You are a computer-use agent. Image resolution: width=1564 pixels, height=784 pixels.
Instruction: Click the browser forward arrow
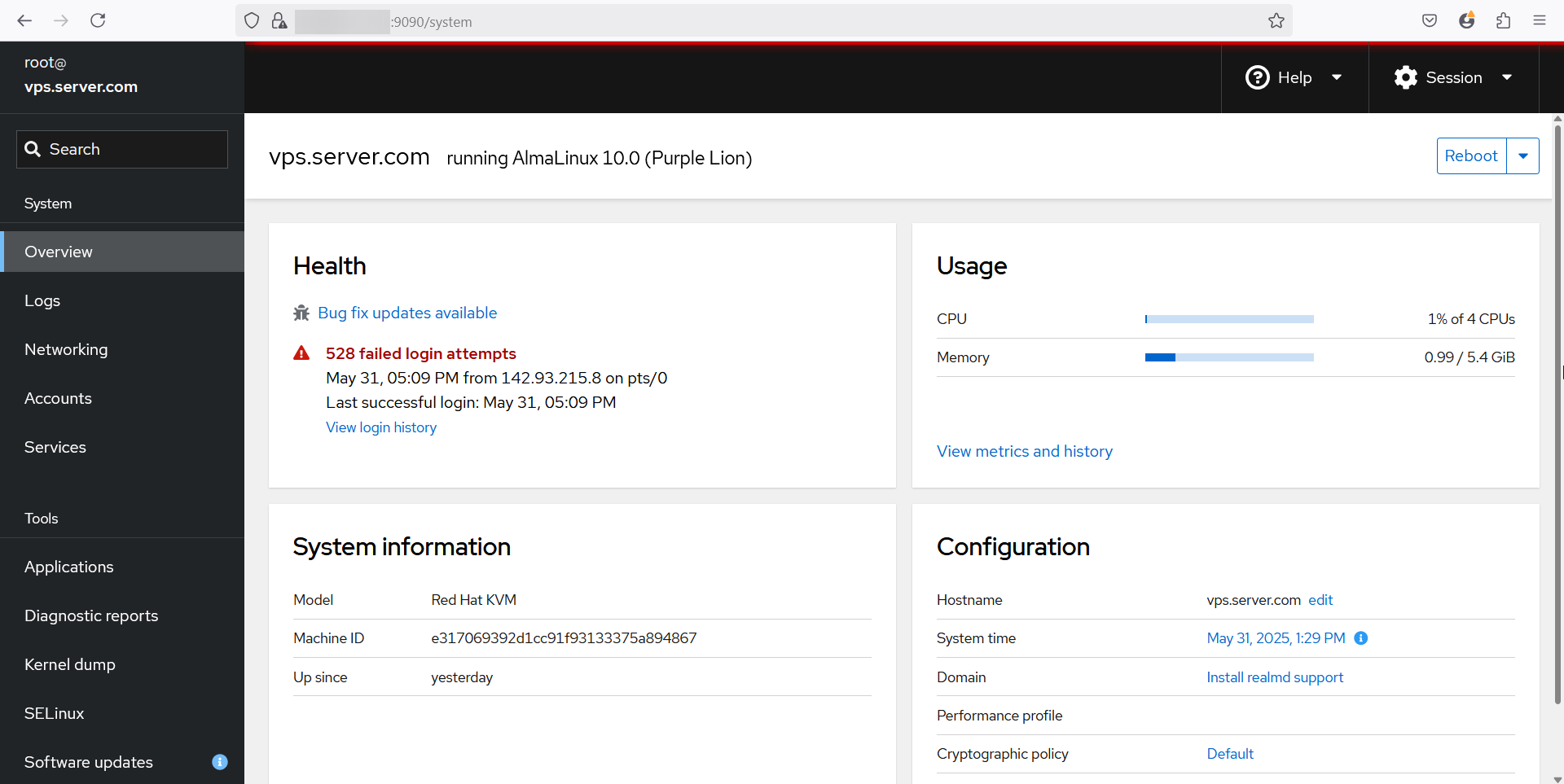click(61, 21)
